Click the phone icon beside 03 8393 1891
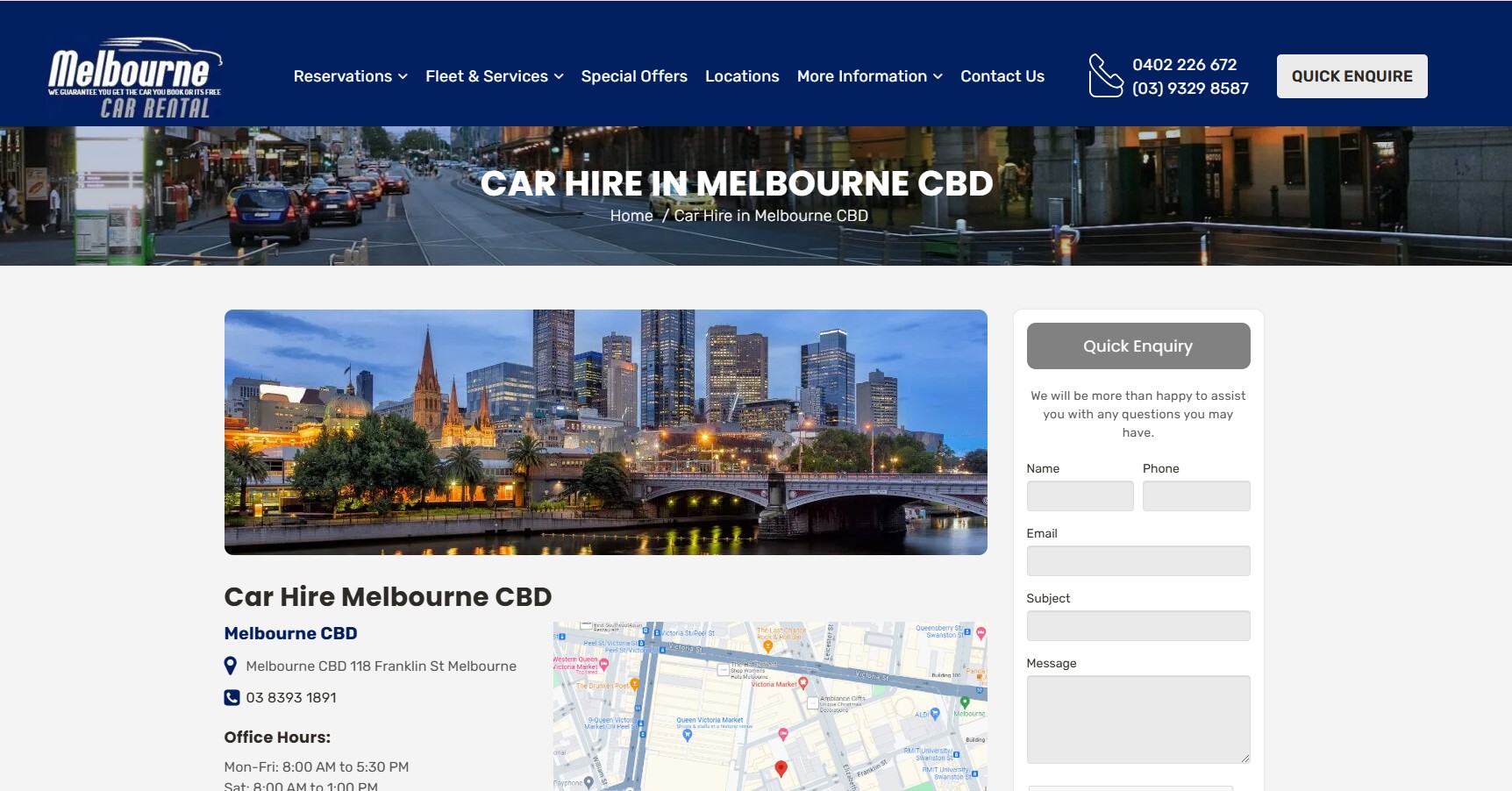The image size is (1512, 791). 232,698
